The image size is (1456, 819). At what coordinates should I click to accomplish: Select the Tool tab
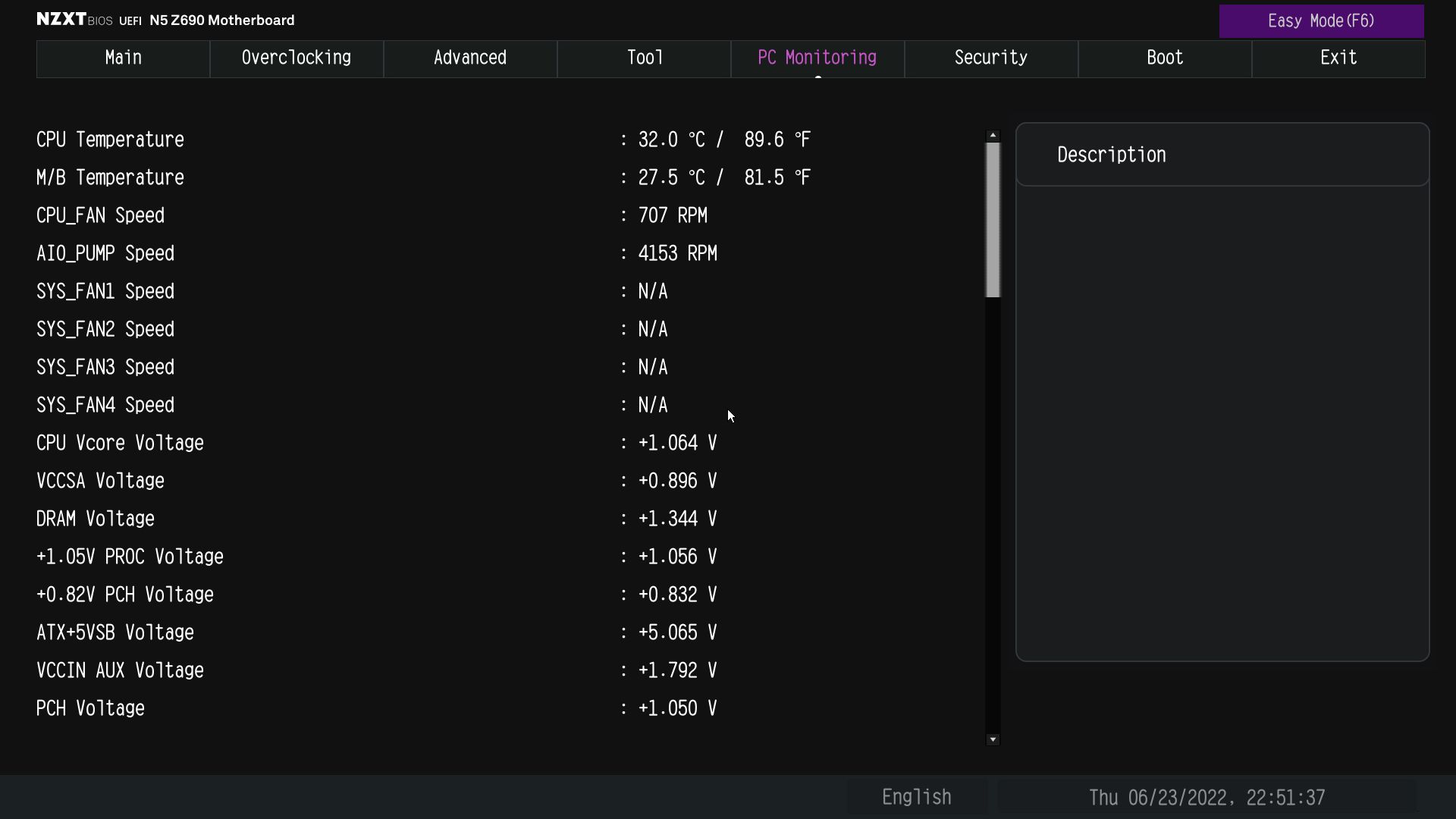pos(644,58)
